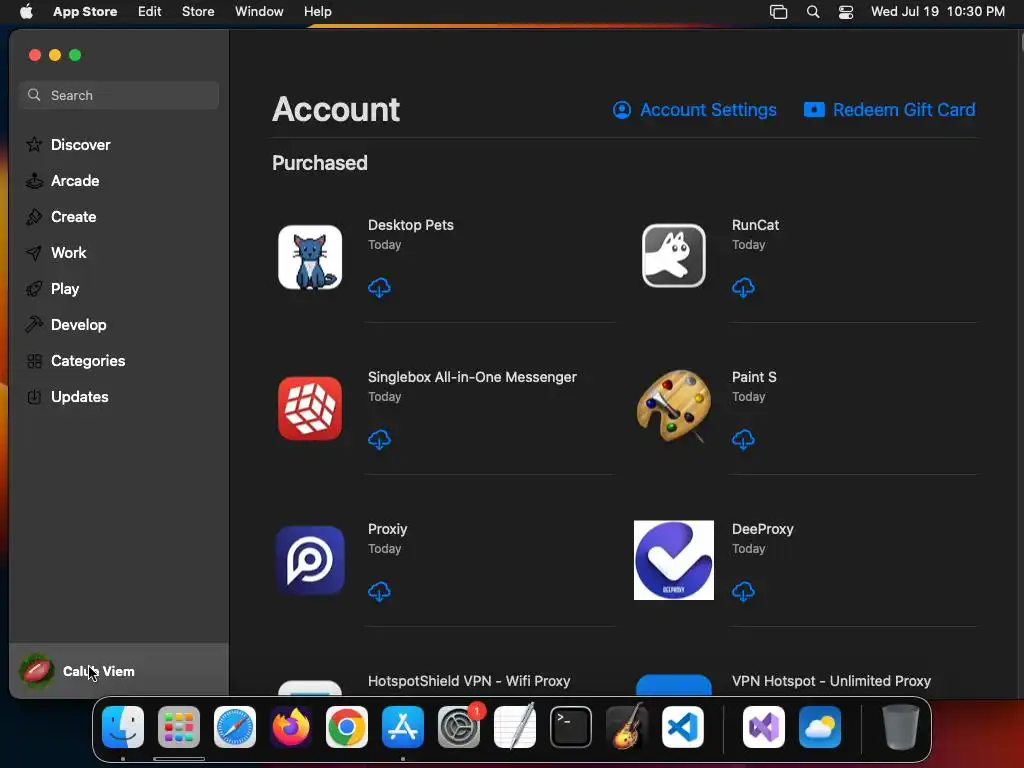Open Visual Studio Code from Dock
This screenshot has height=768, width=1024.
(x=683, y=727)
